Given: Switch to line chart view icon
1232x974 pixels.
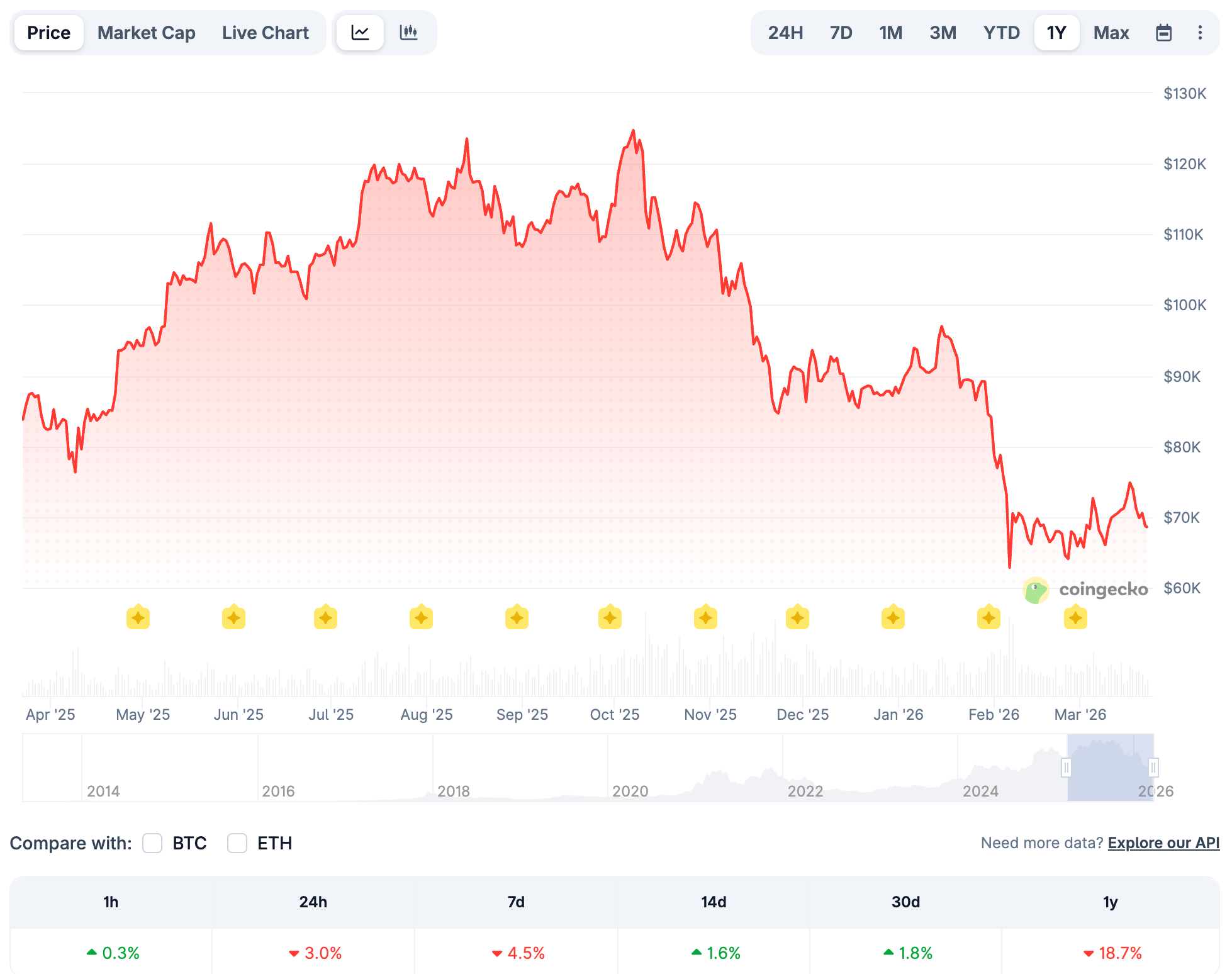Looking at the screenshot, I should 360,33.
